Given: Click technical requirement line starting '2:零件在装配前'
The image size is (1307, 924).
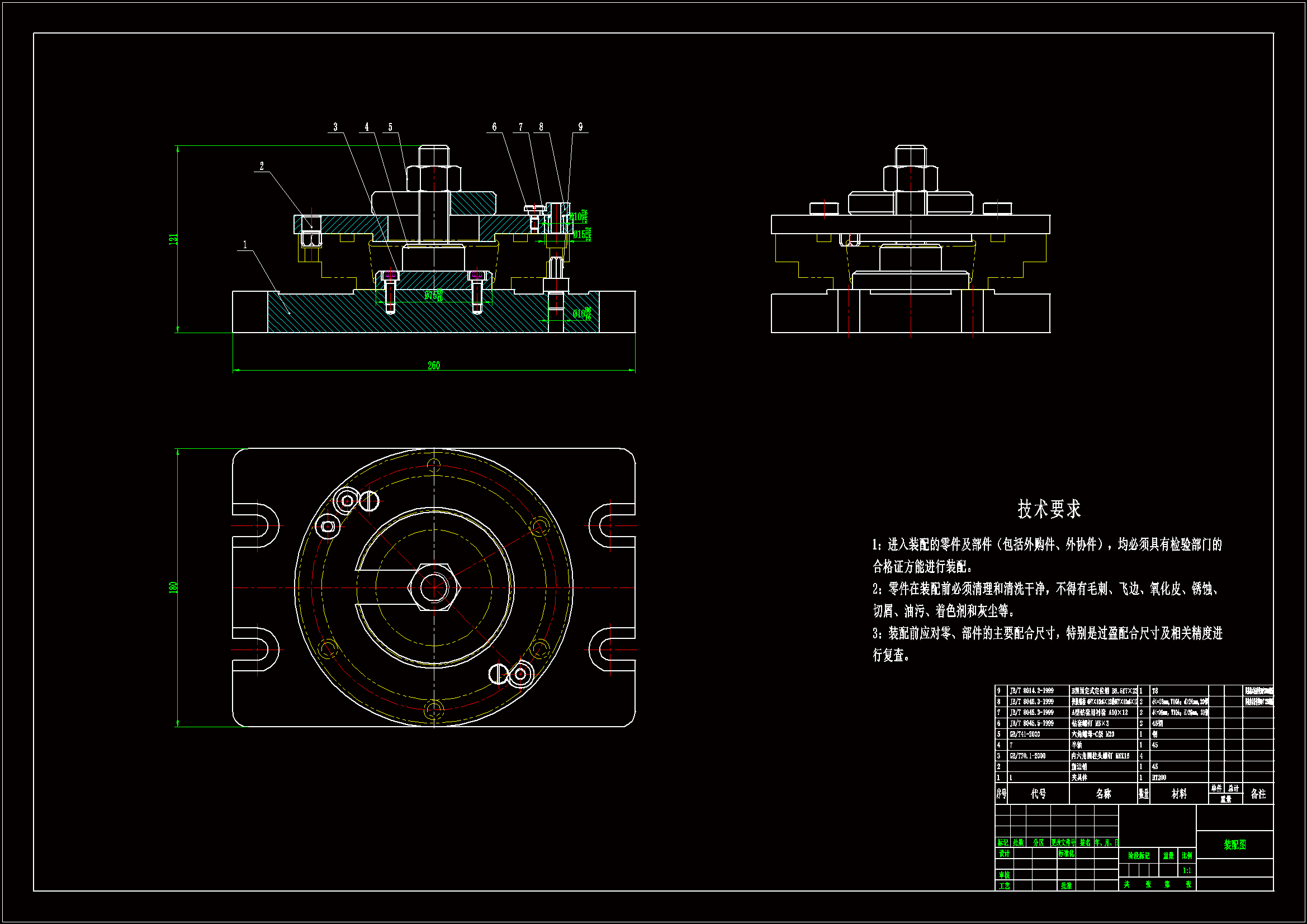Looking at the screenshot, I should 1046,589.
